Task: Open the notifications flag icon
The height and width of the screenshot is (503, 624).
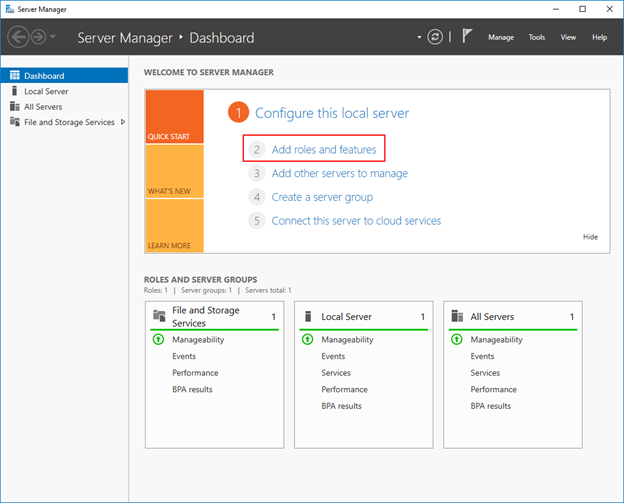Action: [467, 36]
